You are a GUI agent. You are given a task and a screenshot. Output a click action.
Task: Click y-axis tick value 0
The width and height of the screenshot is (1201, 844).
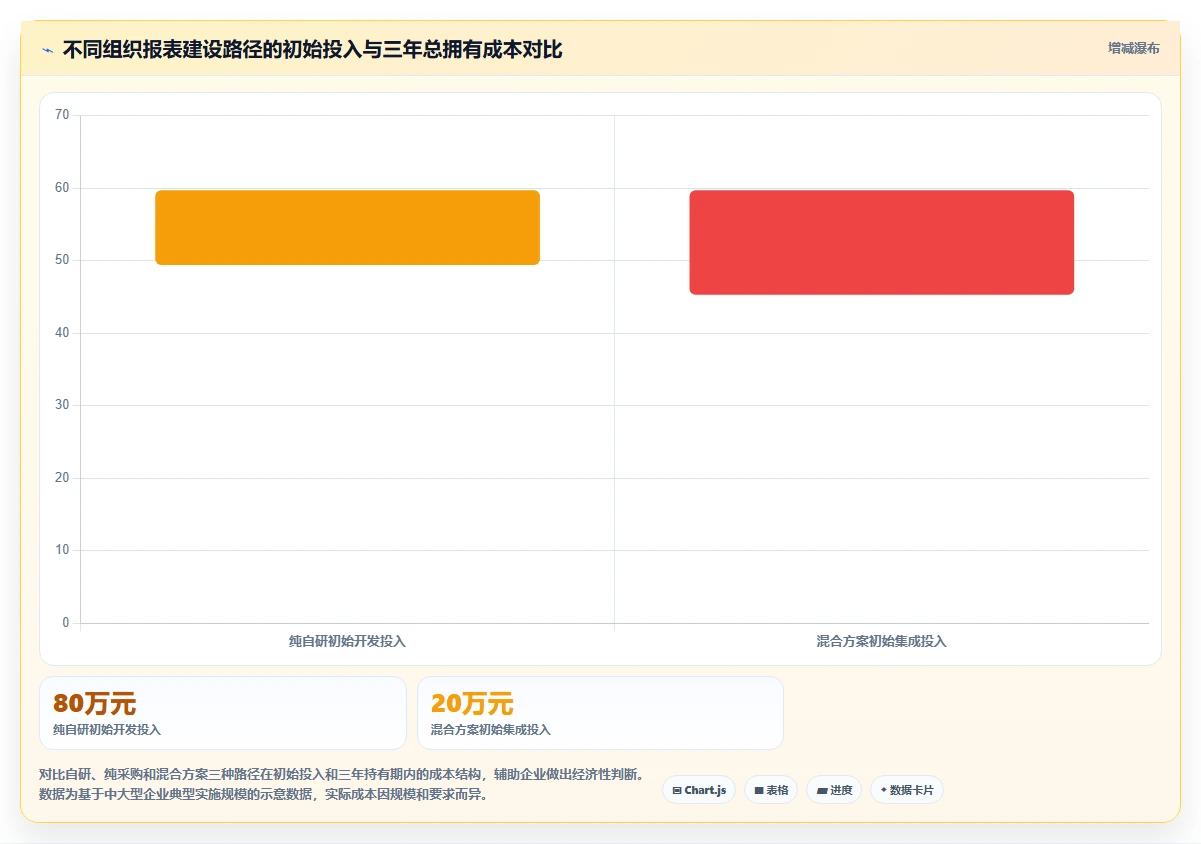[66, 623]
